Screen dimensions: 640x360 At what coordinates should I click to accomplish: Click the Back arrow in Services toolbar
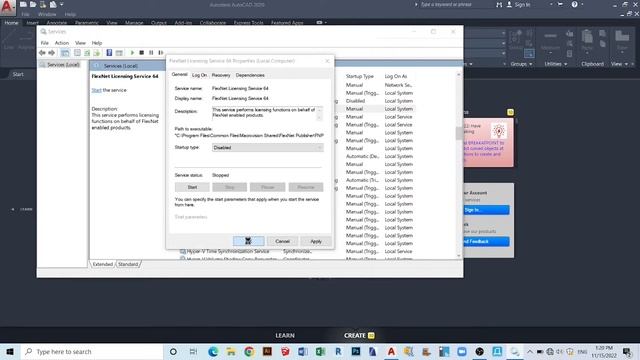pos(42,53)
